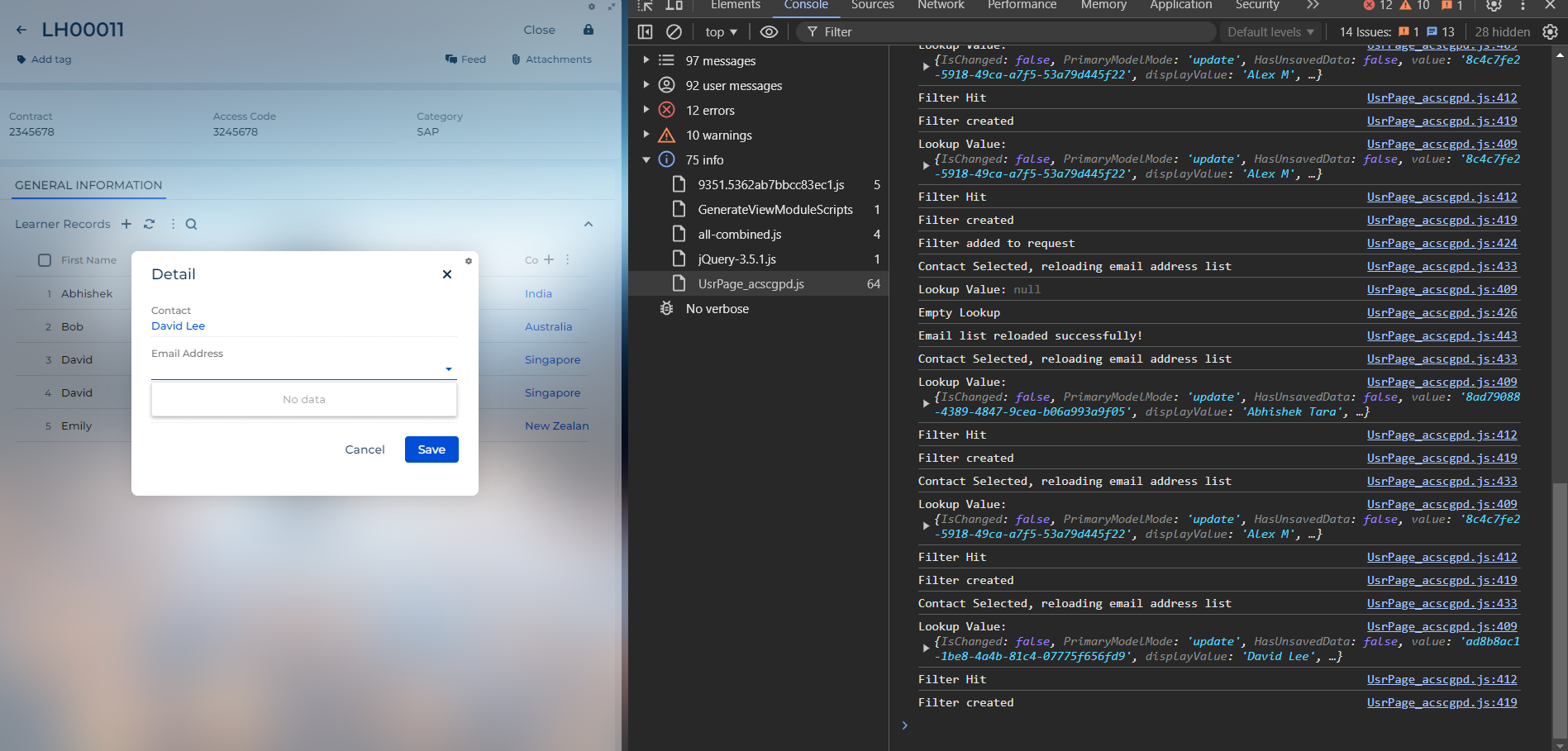The width and height of the screenshot is (1568, 751).
Task: Switch to the Sources tab
Action: pos(872,6)
